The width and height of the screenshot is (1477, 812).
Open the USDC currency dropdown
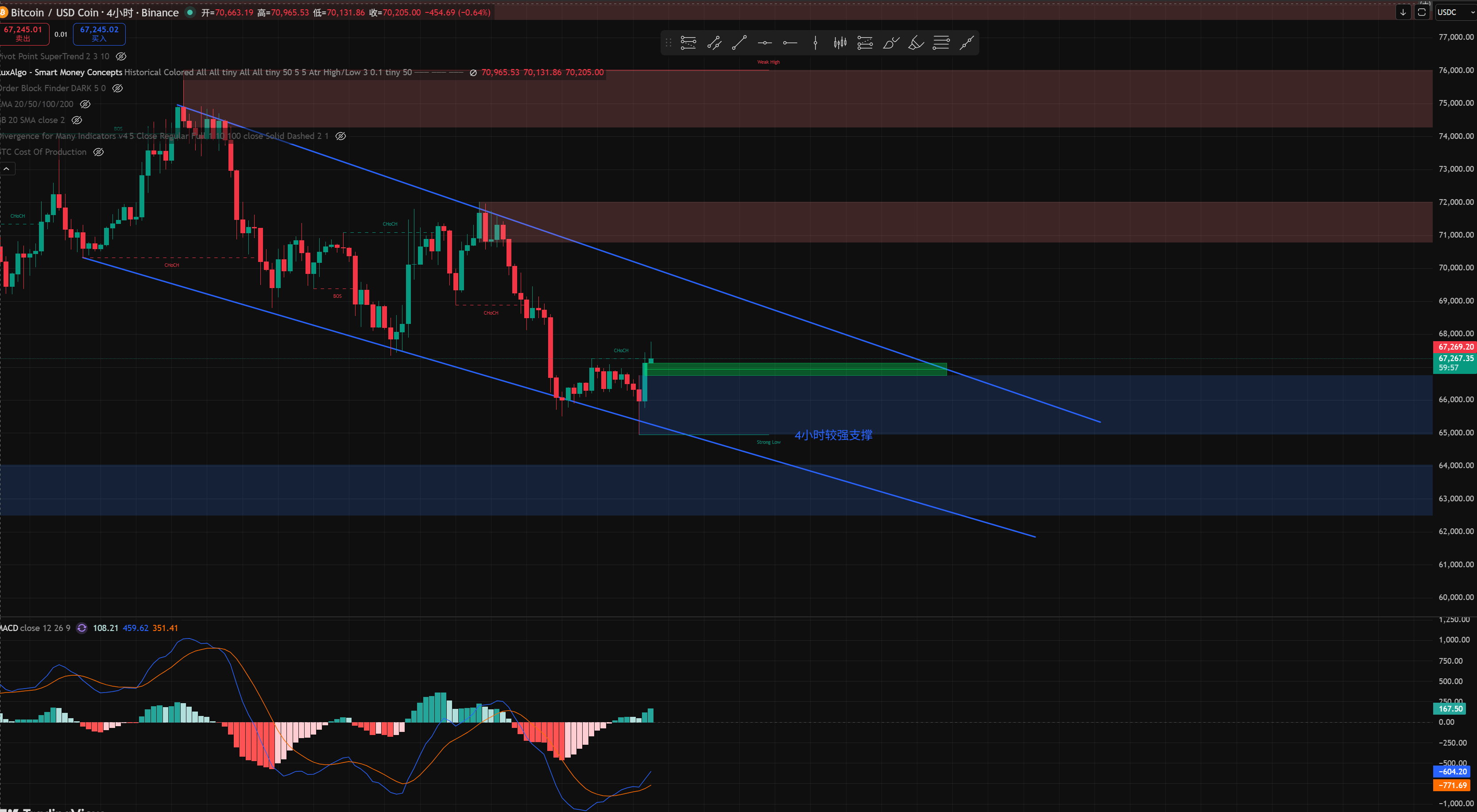1454,12
